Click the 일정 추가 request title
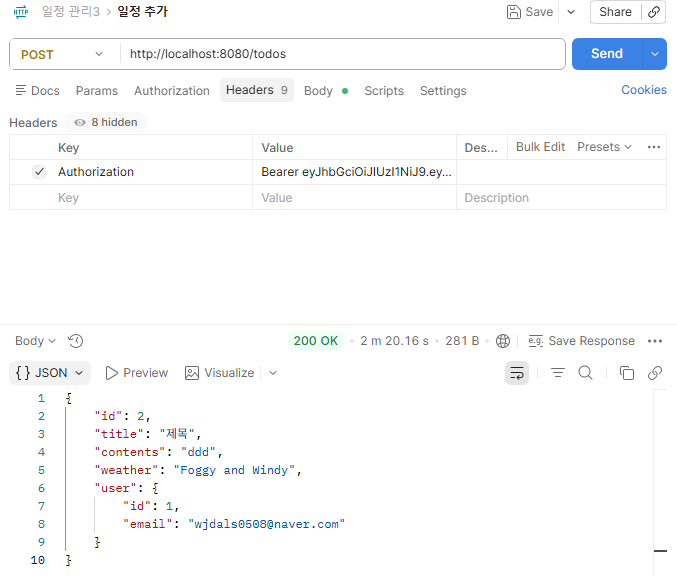This screenshot has width=677, height=576. pos(143,12)
